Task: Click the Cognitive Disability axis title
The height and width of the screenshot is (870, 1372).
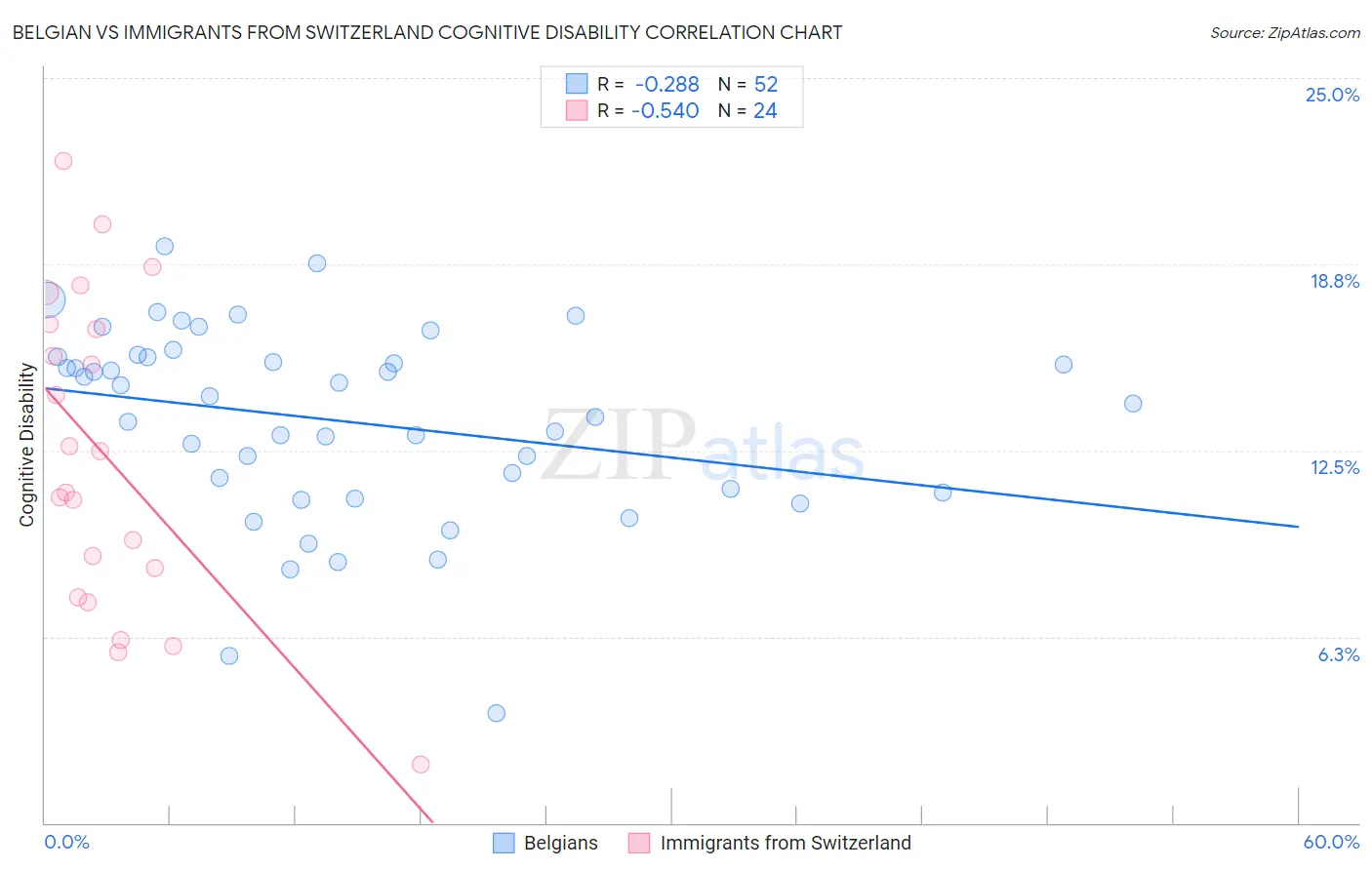Action: pyautogui.click(x=27, y=445)
